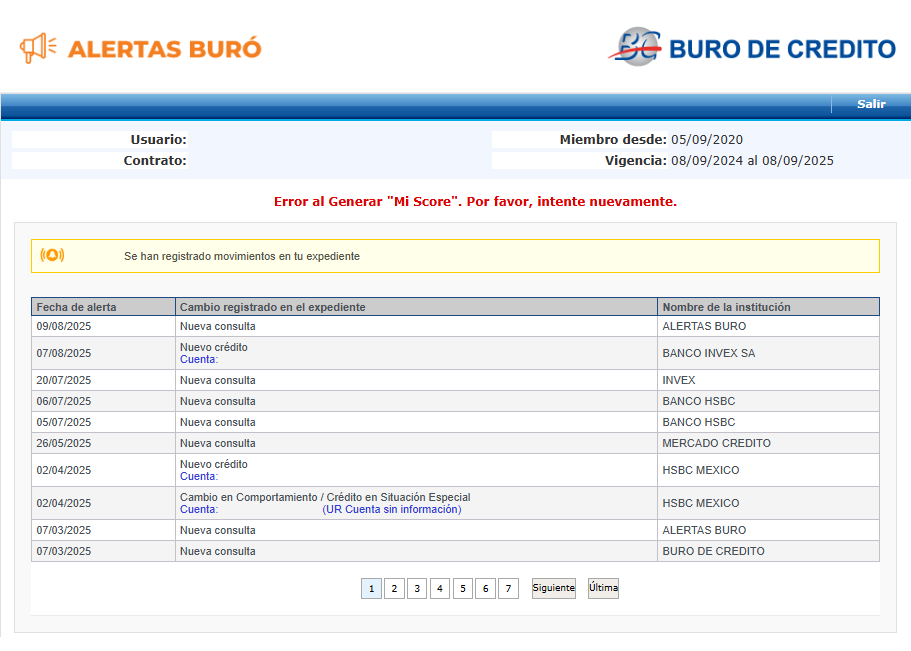Jump to the Última page button

(x=603, y=588)
